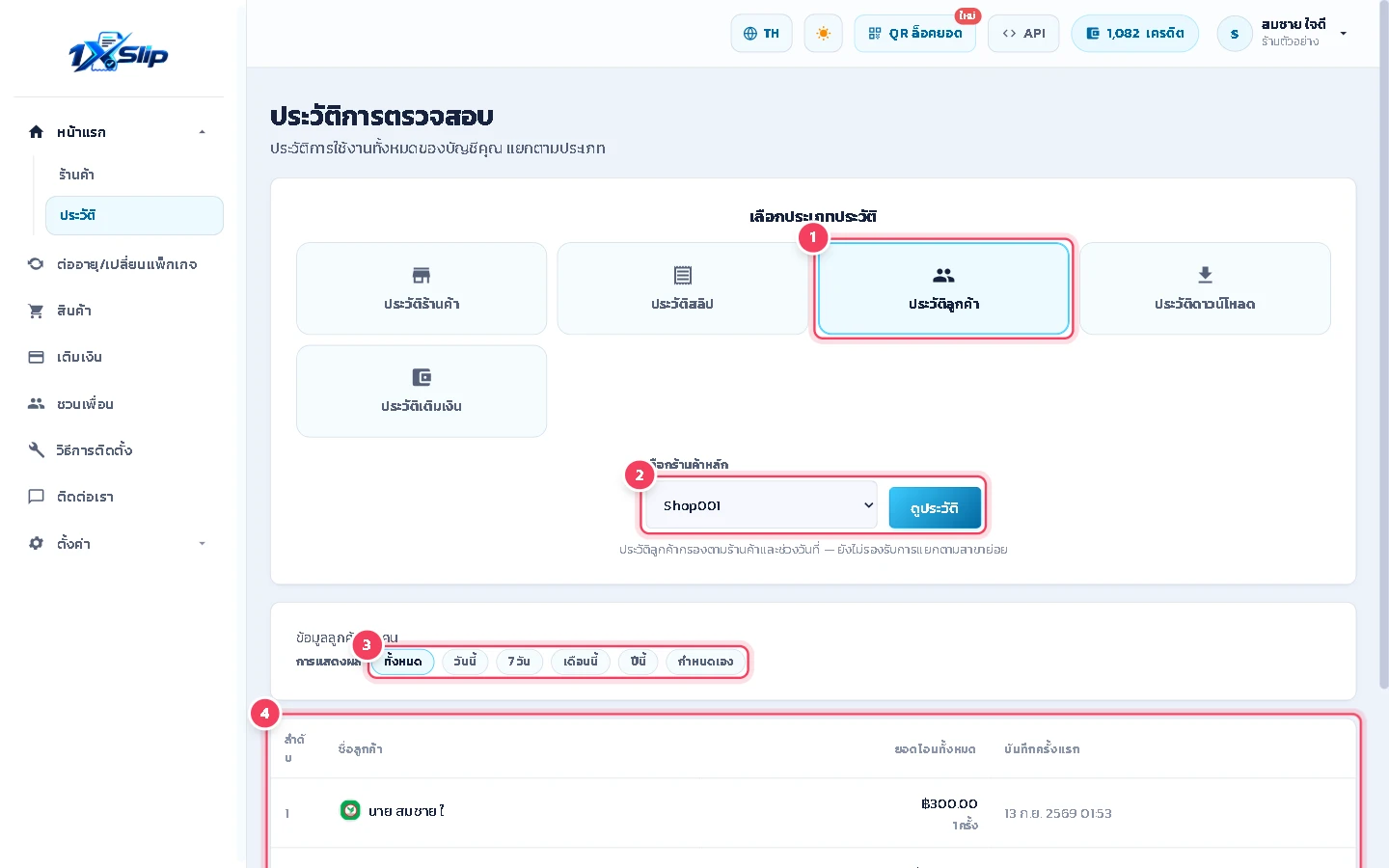Click the ยอดโอนทั้งหมด column header
The height and width of the screenshot is (868, 1389).
(935, 749)
